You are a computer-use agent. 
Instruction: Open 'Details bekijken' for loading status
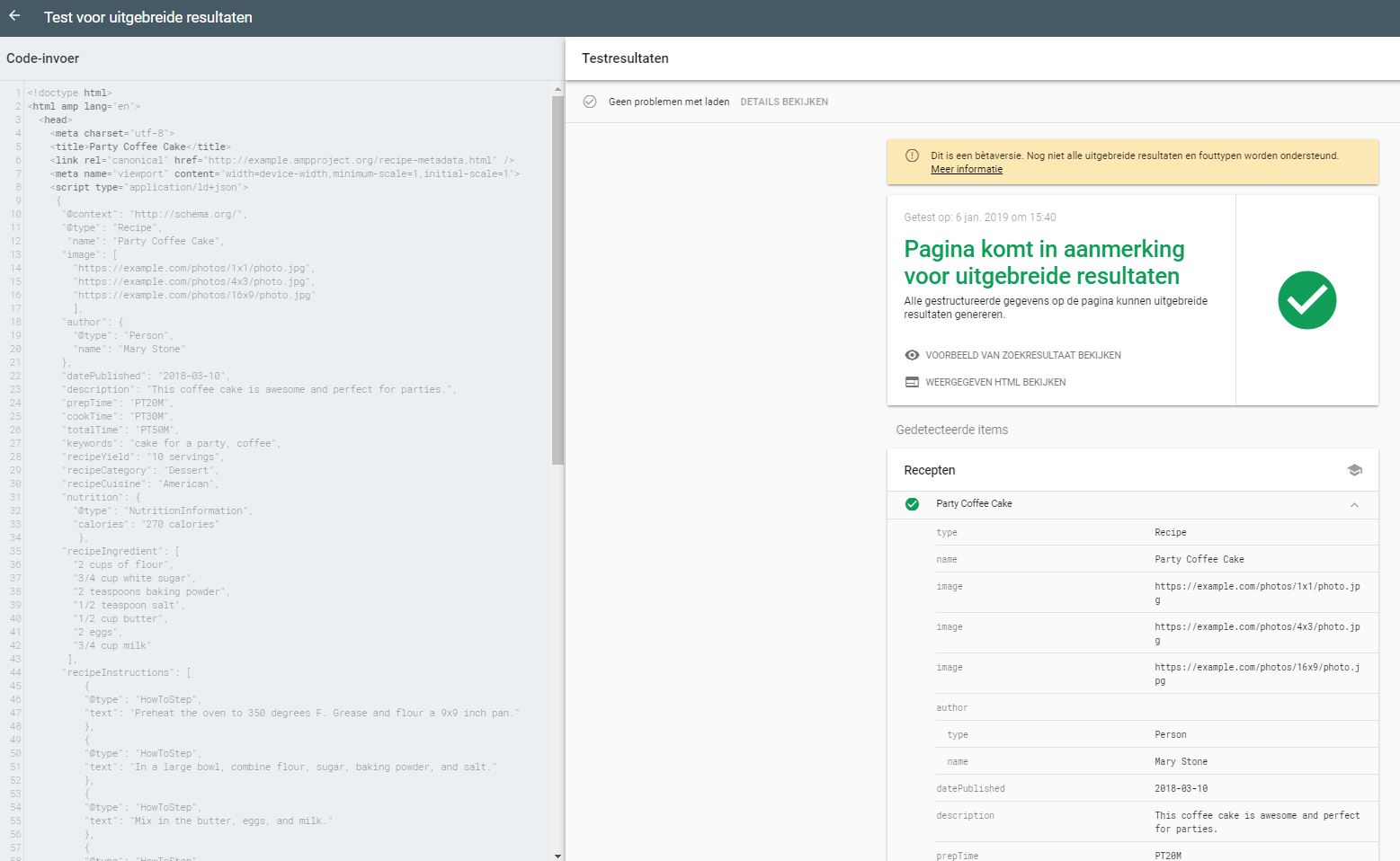[x=783, y=102]
